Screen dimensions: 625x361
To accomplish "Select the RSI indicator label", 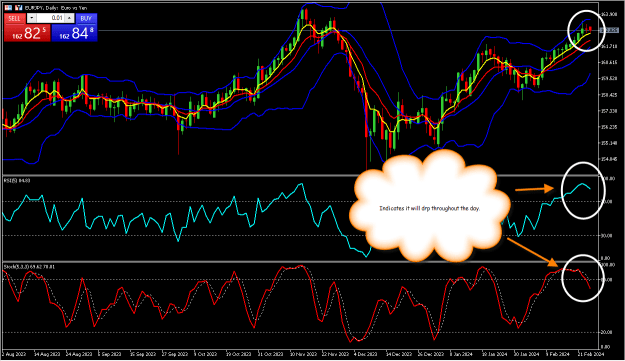I will tap(17, 180).
